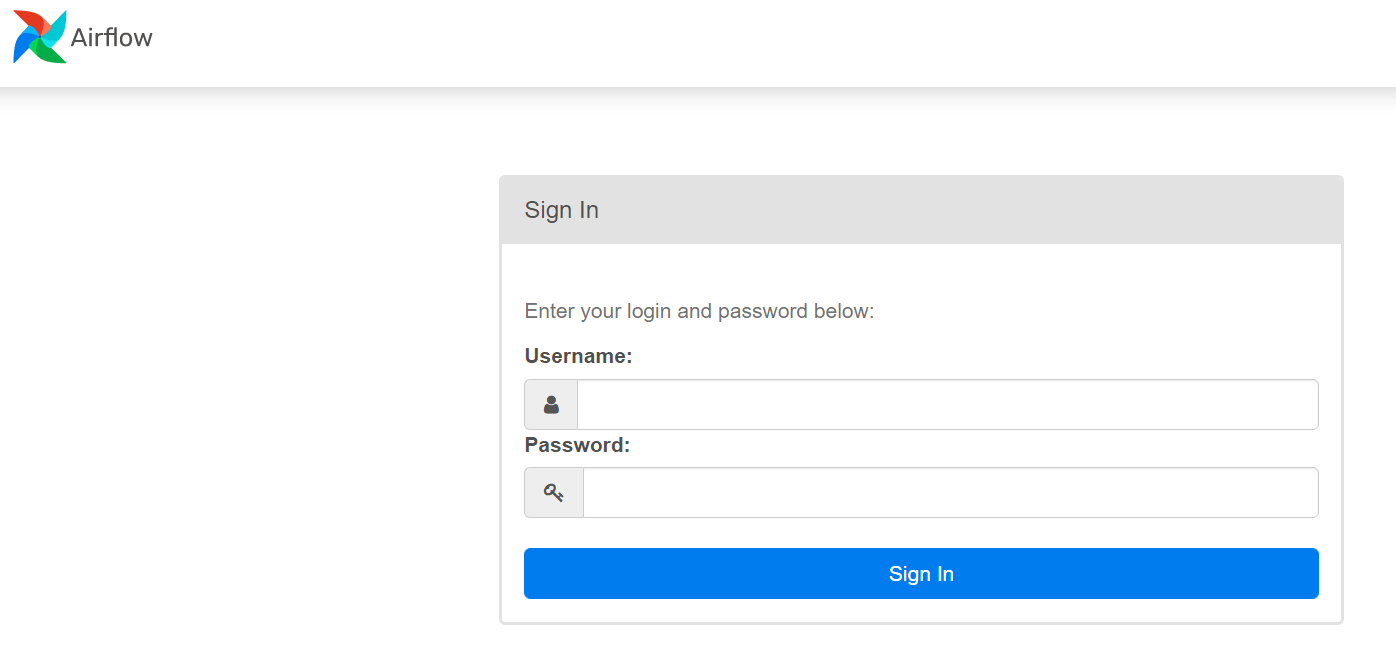Click the Username label

pos(578,356)
